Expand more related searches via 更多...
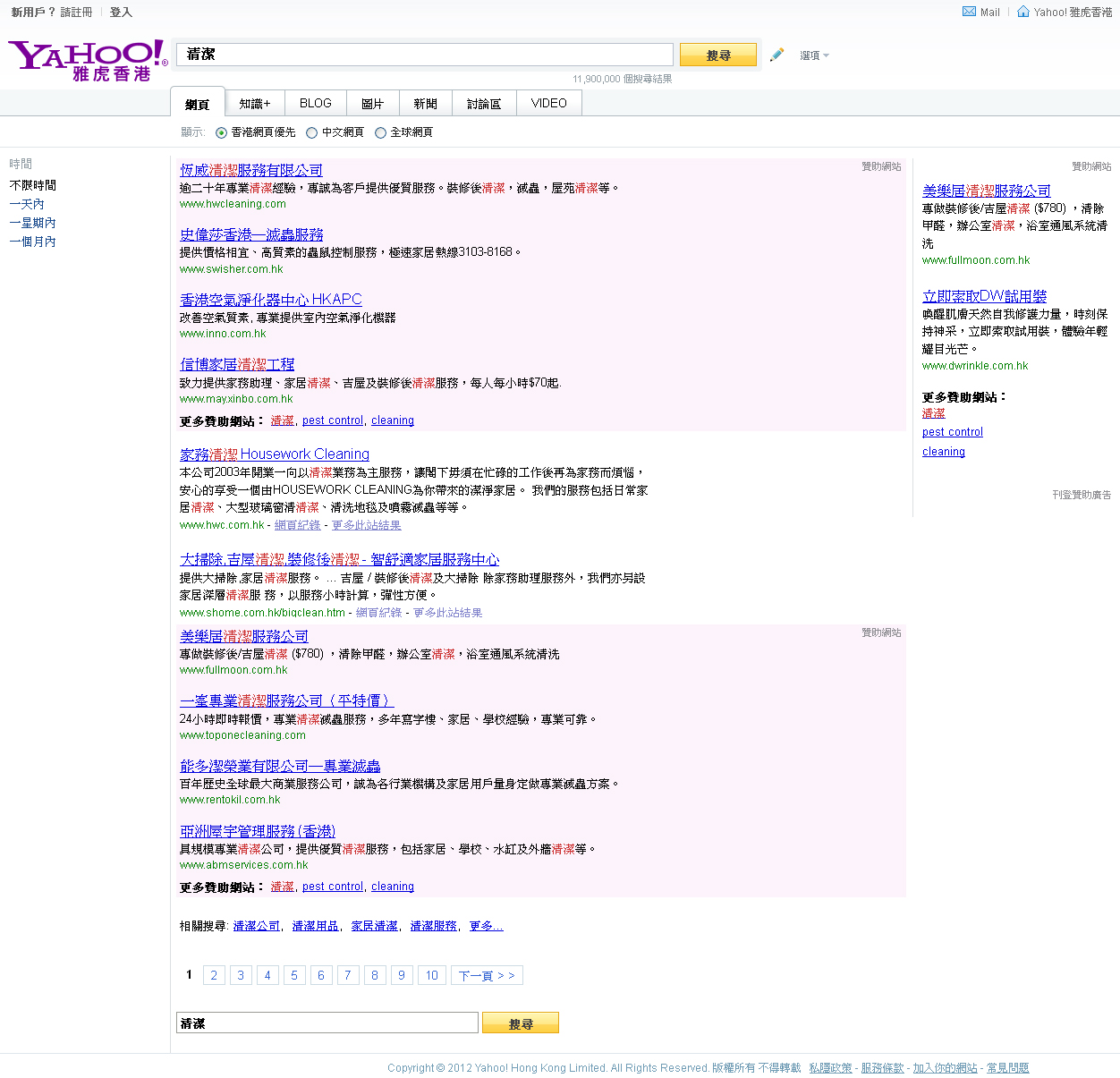1120x1078 pixels. (x=486, y=926)
